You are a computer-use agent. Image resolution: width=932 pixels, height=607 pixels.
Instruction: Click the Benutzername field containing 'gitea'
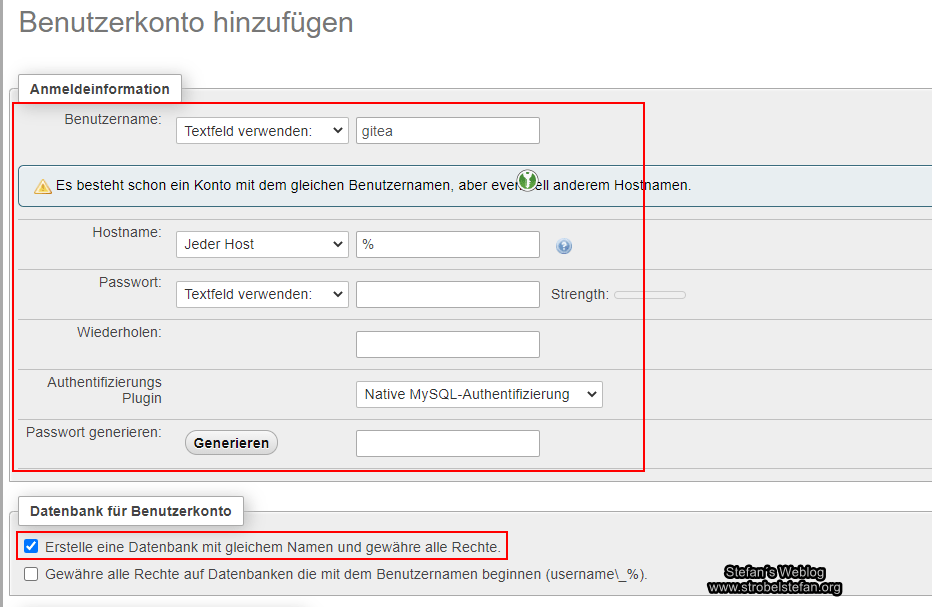(x=447, y=130)
